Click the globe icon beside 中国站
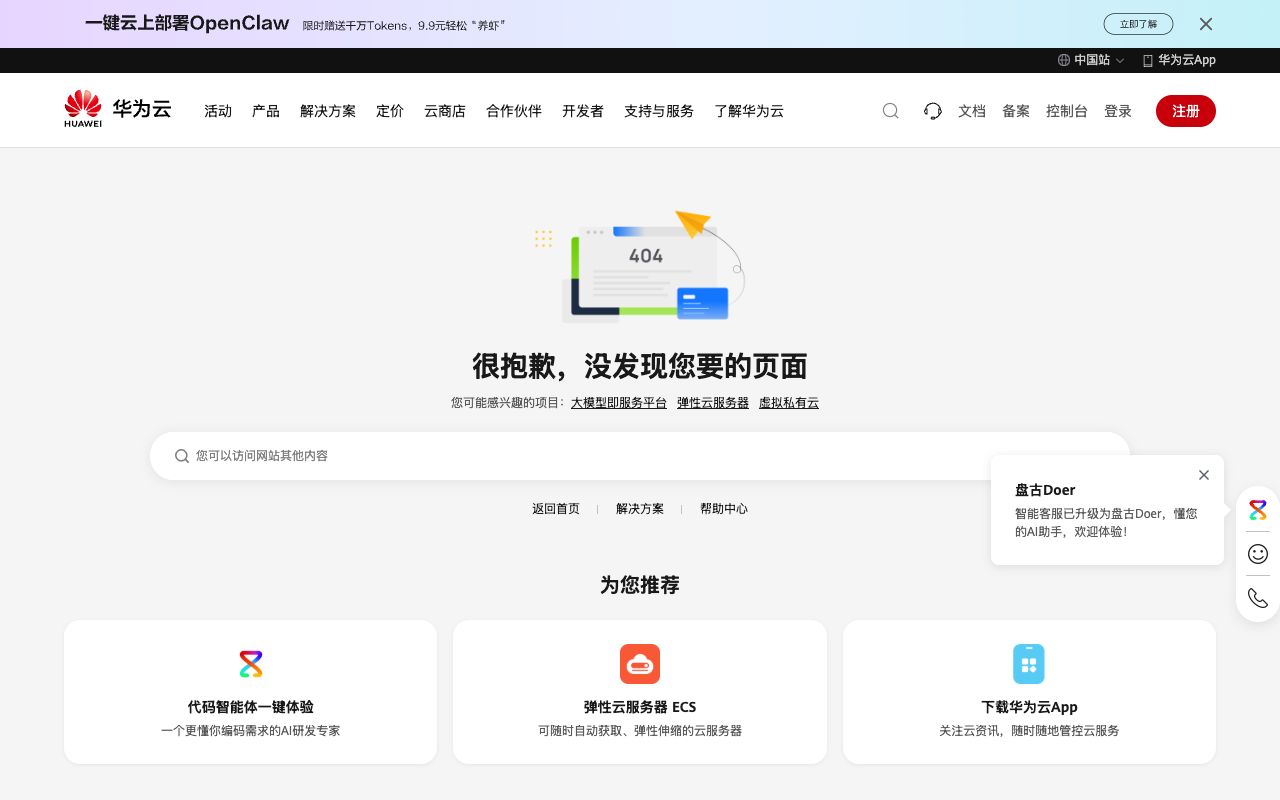This screenshot has height=800, width=1280. click(1063, 60)
